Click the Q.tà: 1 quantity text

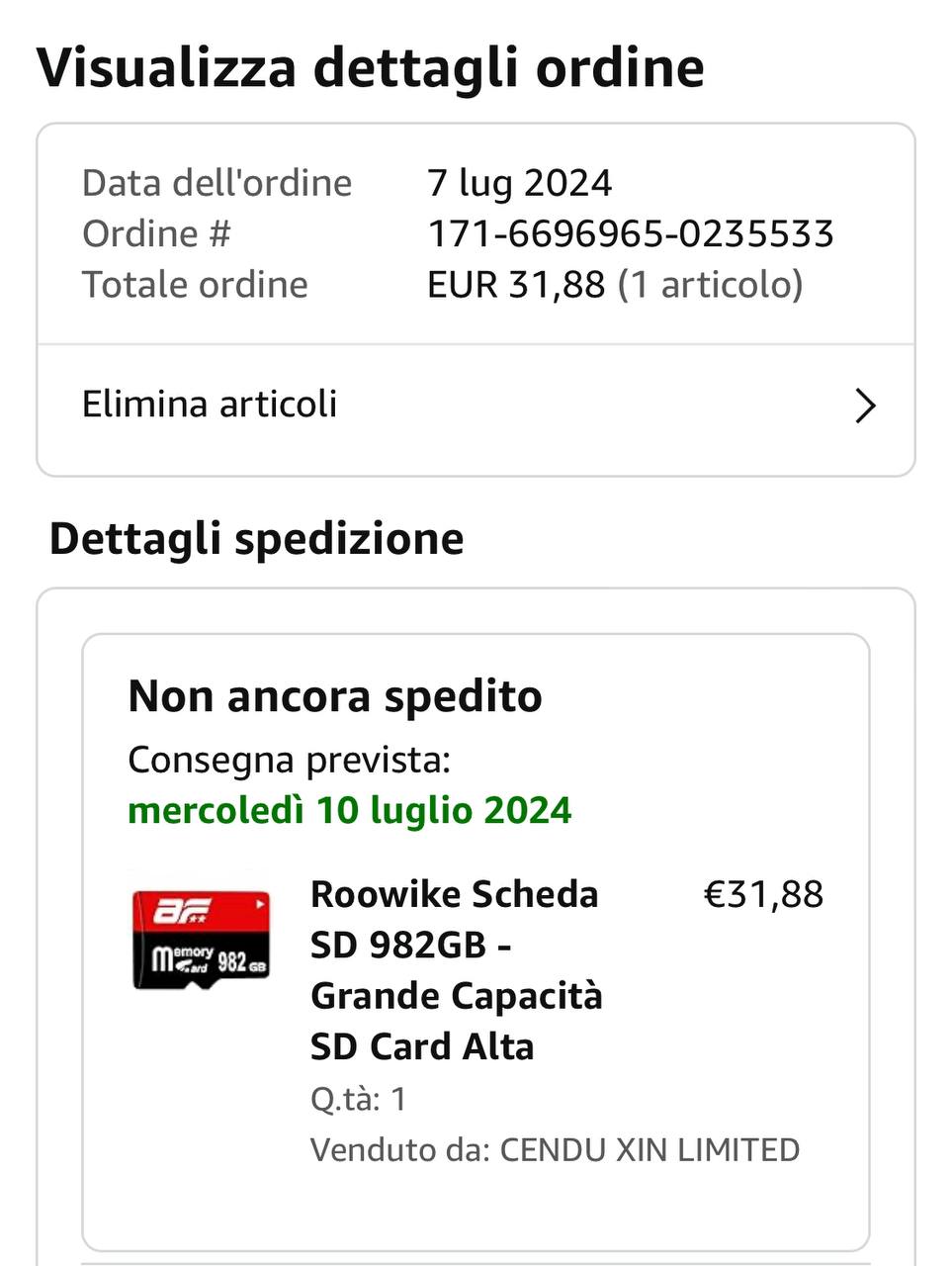point(359,1099)
